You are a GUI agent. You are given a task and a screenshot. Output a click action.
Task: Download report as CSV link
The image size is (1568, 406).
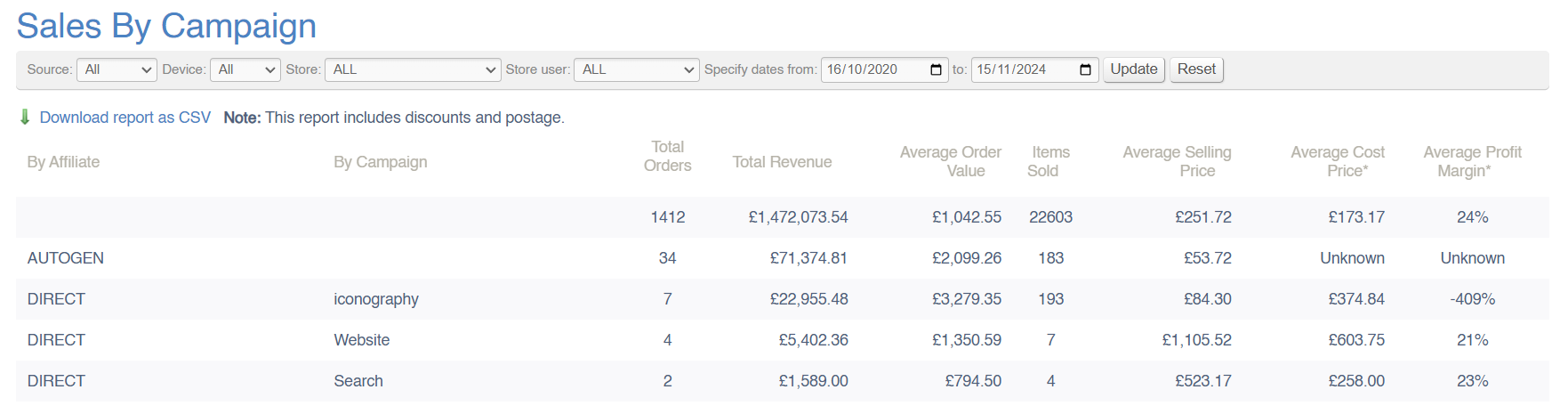click(125, 118)
